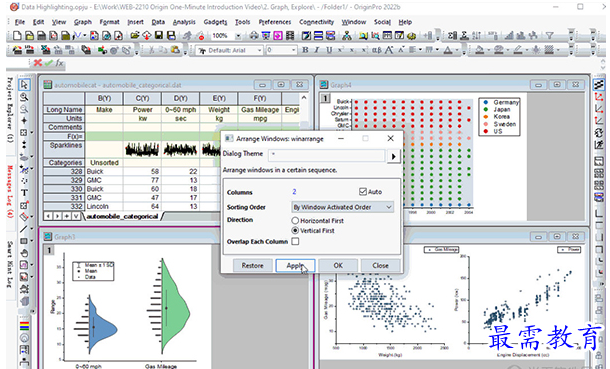Click the Greek symbols αβ icon
Image resolution: width=610 pixels, height=369 pixels.
click(377, 50)
